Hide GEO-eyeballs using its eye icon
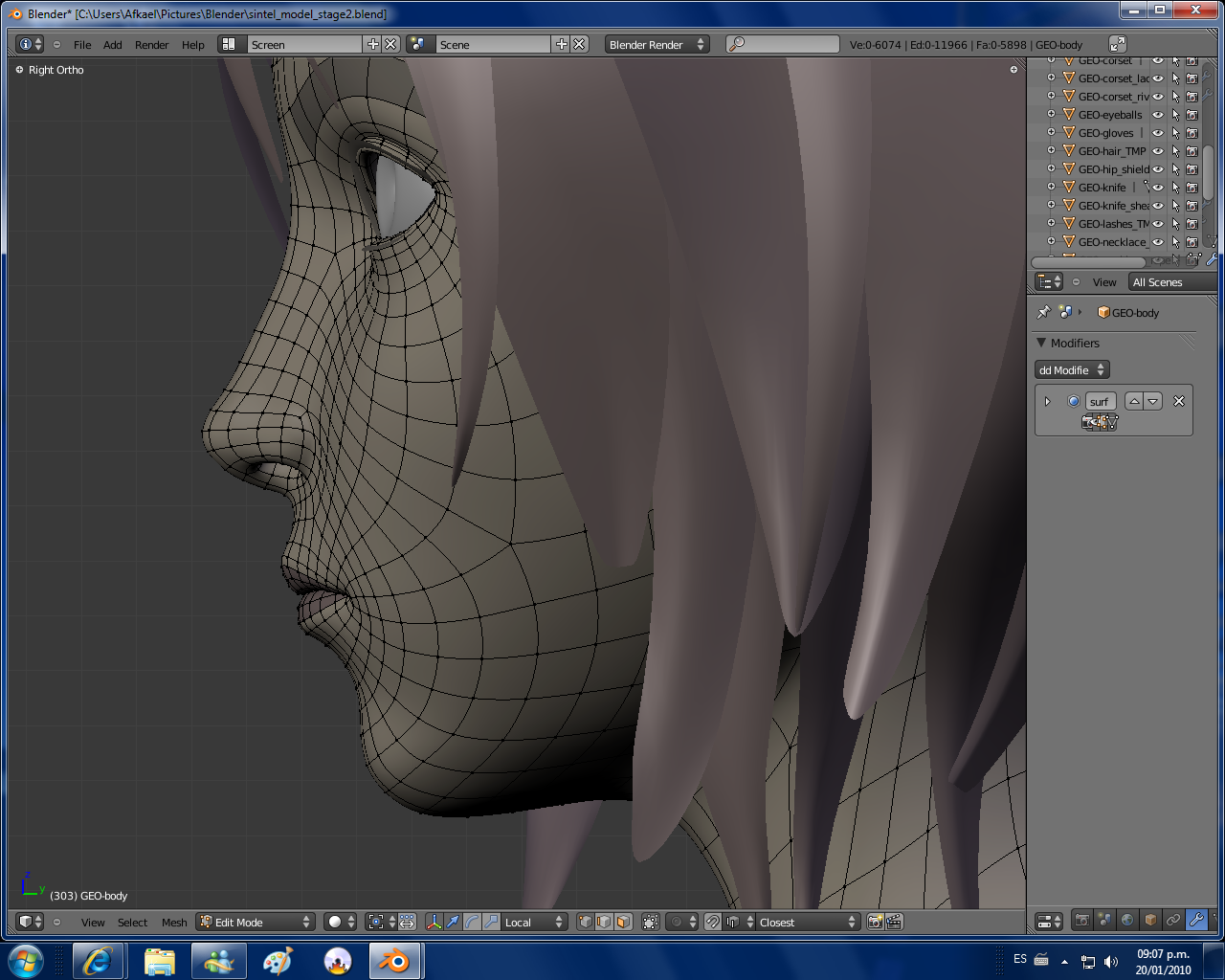Viewport: 1225px width, 980px height. 1158,115
